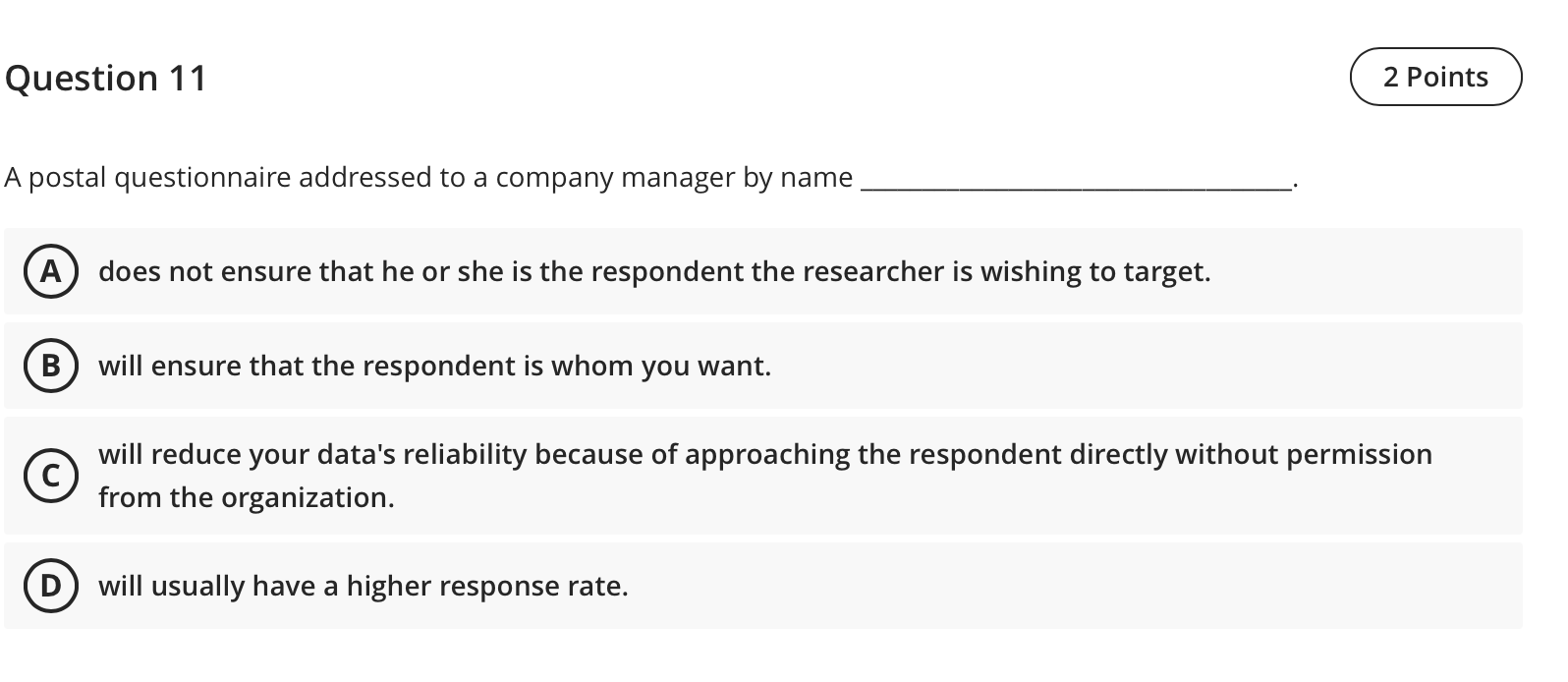Click the question stem about postal questionnaires
This screenshot has height=682, width=1568.
(427, 178)
